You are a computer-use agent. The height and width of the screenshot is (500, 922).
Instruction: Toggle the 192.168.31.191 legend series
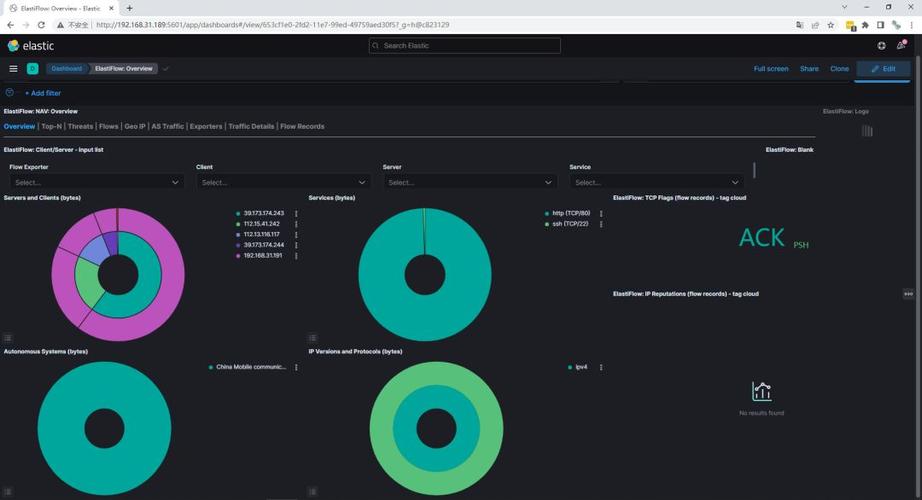coord(262,255)
